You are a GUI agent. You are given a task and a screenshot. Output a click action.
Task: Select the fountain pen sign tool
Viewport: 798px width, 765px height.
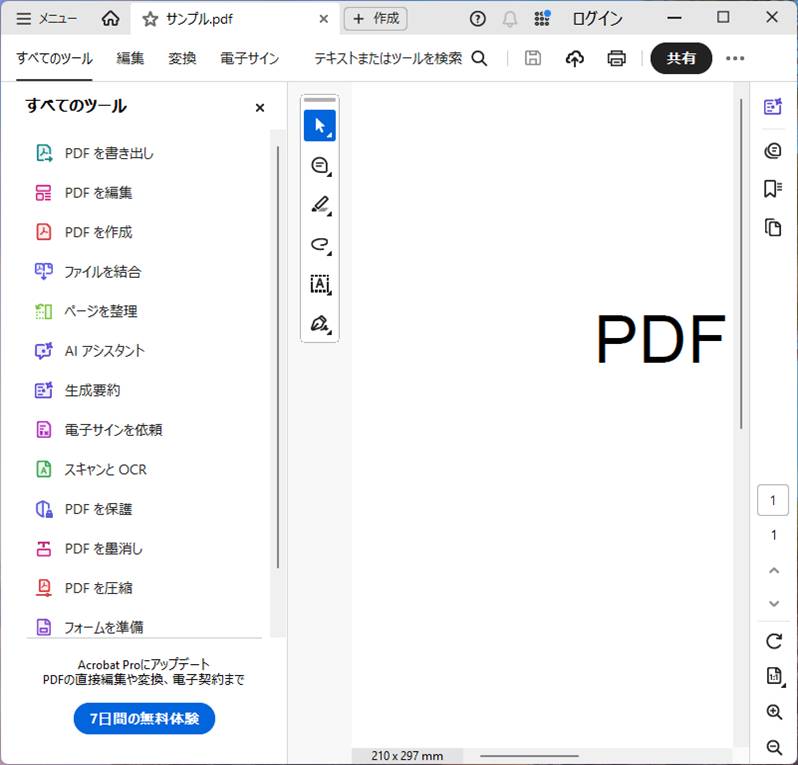coord(320,324)
